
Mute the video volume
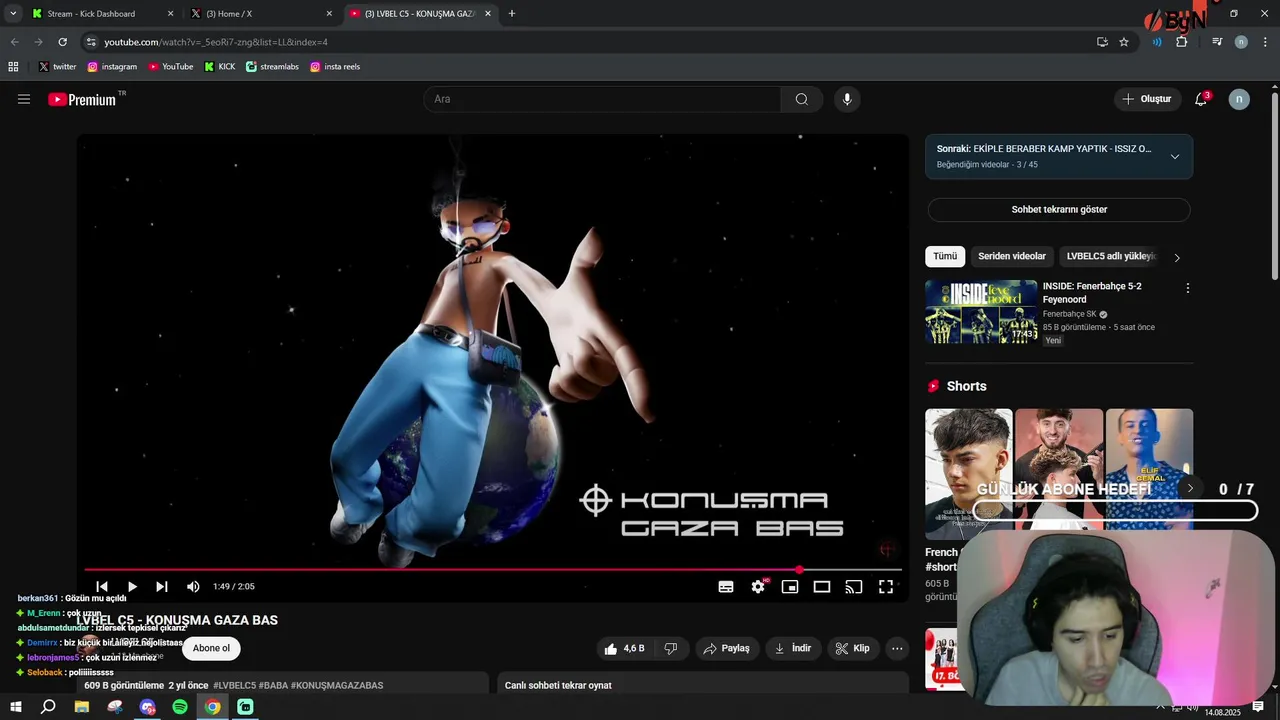click(x=193, y=587)
